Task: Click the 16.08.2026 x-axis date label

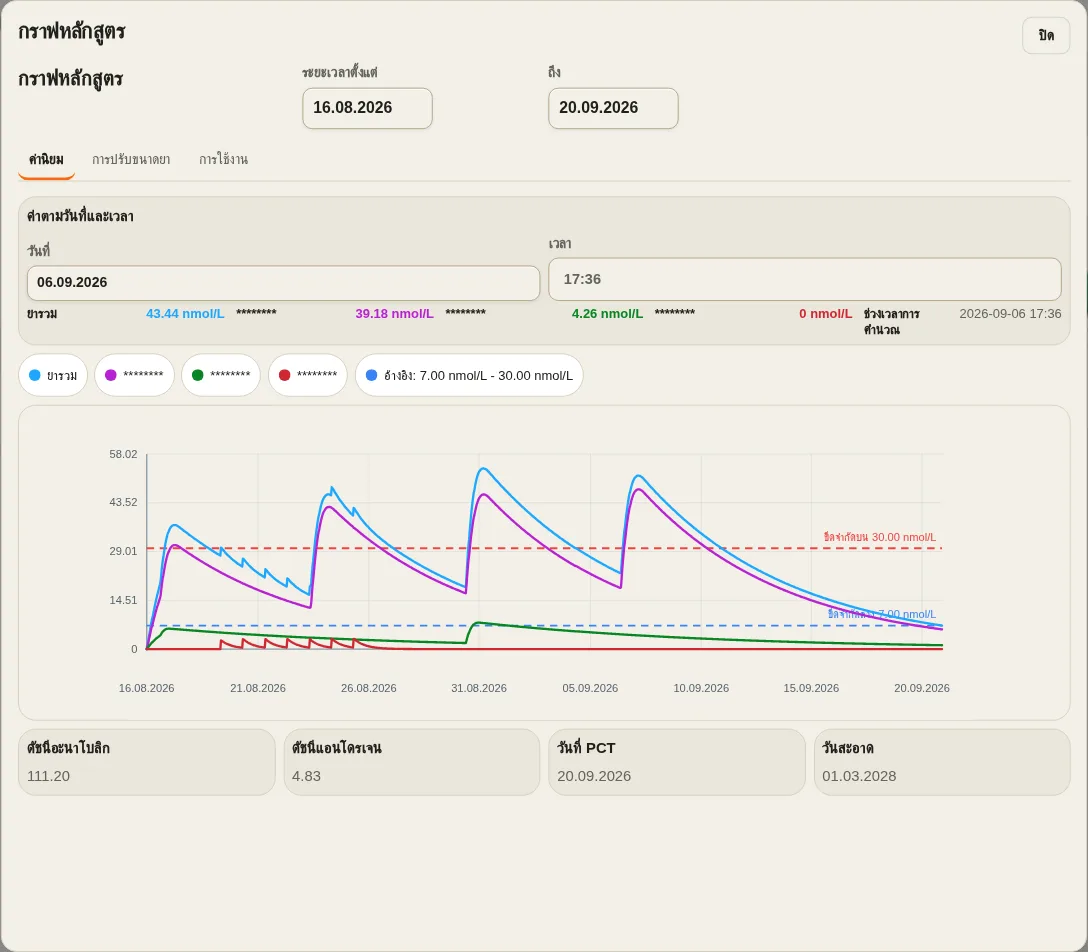Action: pos(146,688)
